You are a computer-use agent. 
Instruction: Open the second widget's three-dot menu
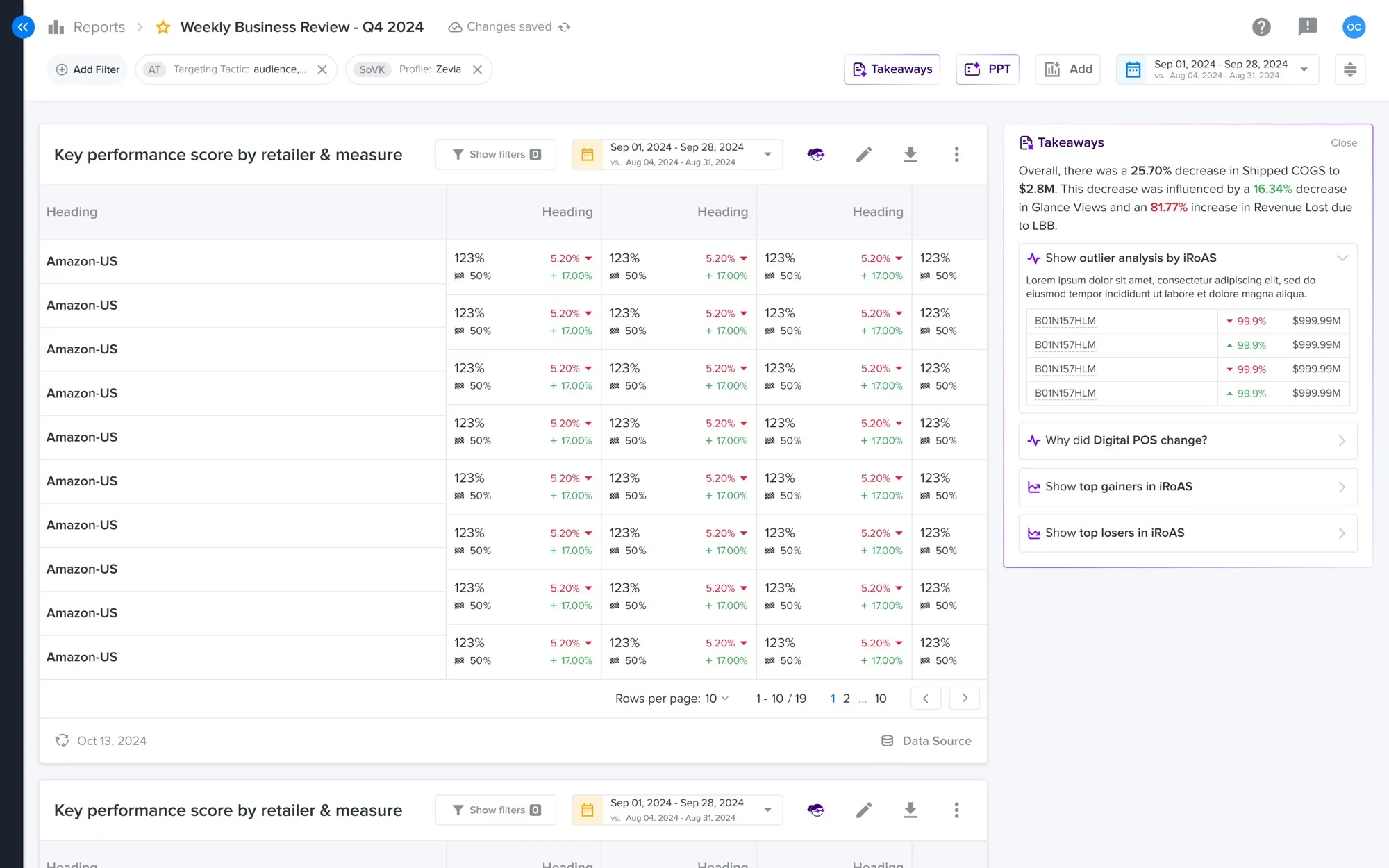956,810
